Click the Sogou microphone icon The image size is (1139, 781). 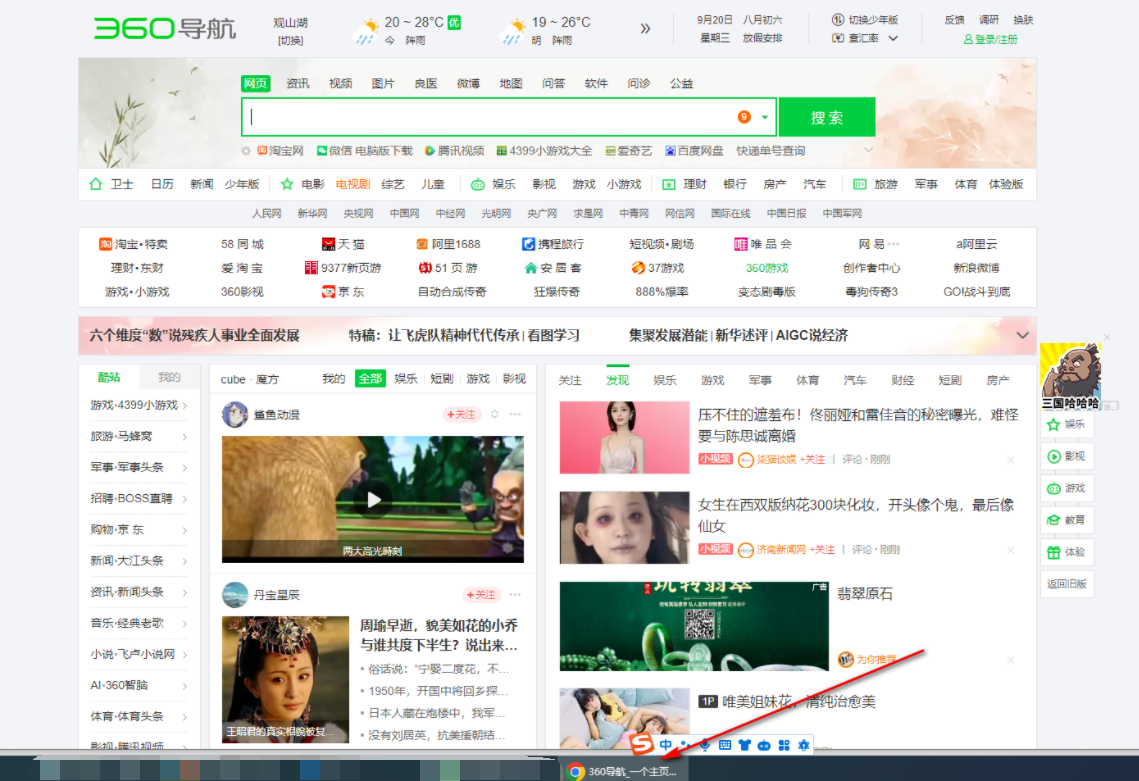pos(705,745)
